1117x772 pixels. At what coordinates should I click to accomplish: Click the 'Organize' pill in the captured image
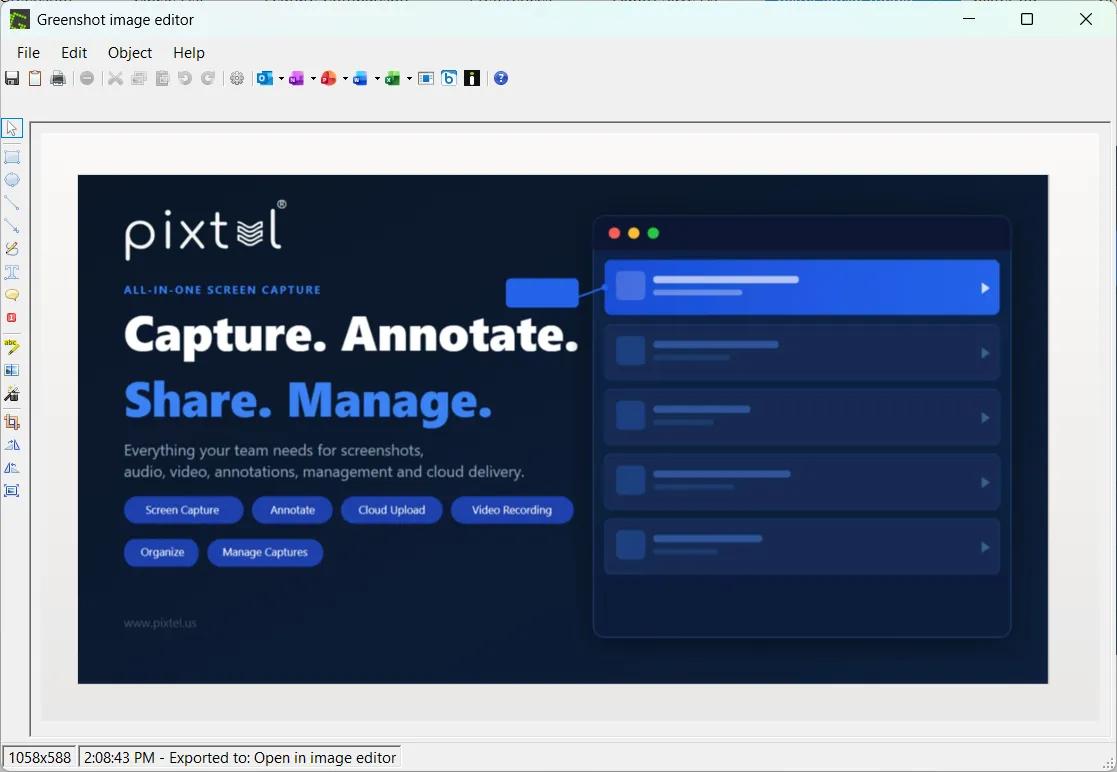tap(162, 553)
